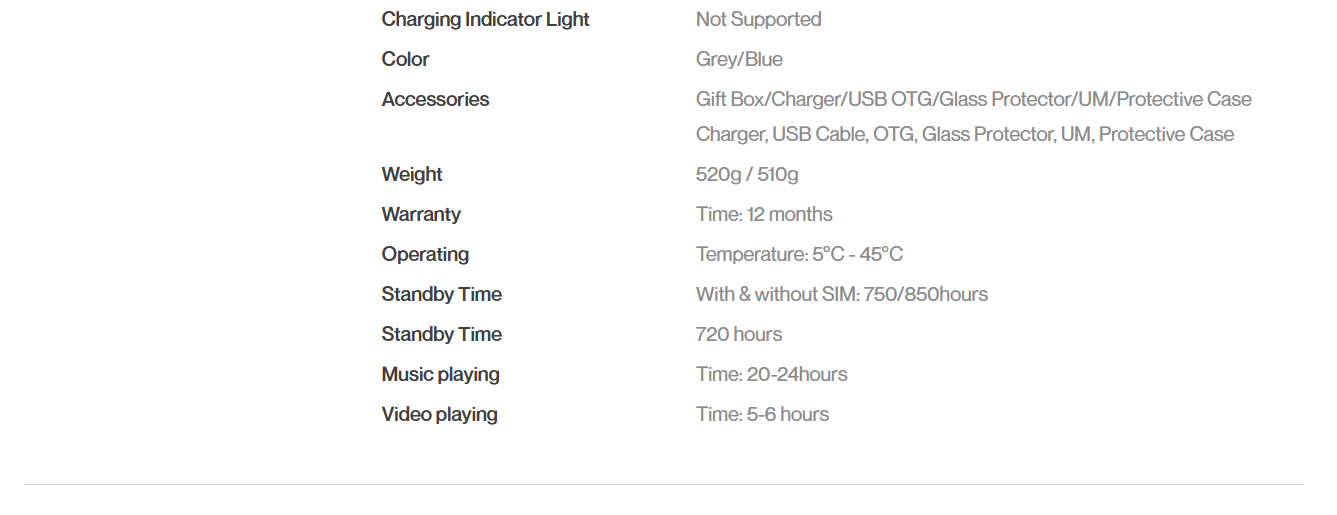The width and height of the screenshot is (1337, 515).
Task: Select the Time: 20-24hours value
Action: point(771,374)
